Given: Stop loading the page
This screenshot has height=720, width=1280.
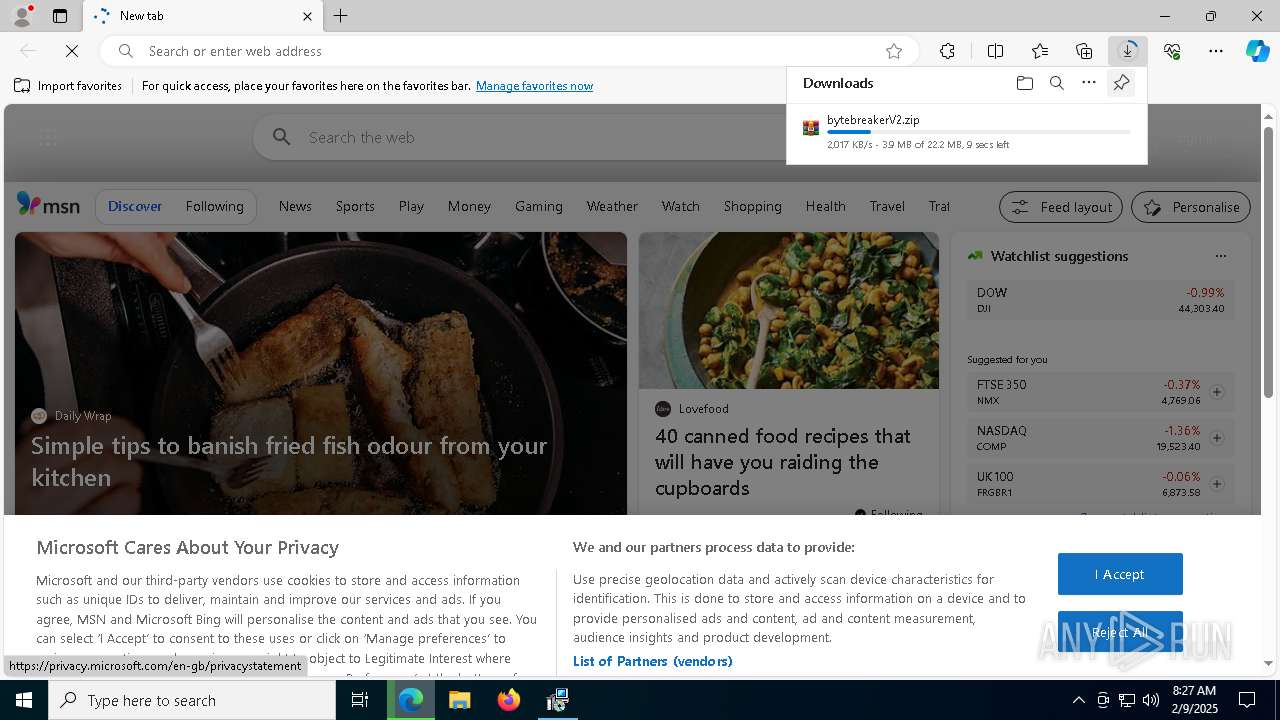Looking at the screenshot, I should coord(72,51).
